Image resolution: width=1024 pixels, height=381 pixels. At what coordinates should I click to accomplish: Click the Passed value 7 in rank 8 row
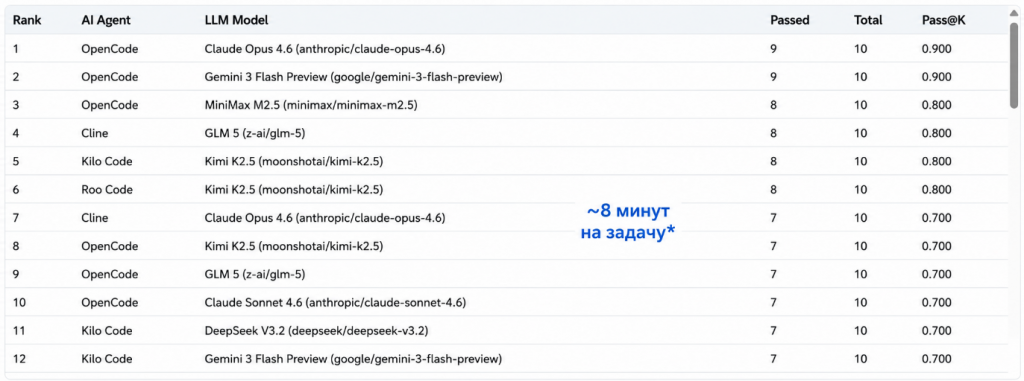773,246
